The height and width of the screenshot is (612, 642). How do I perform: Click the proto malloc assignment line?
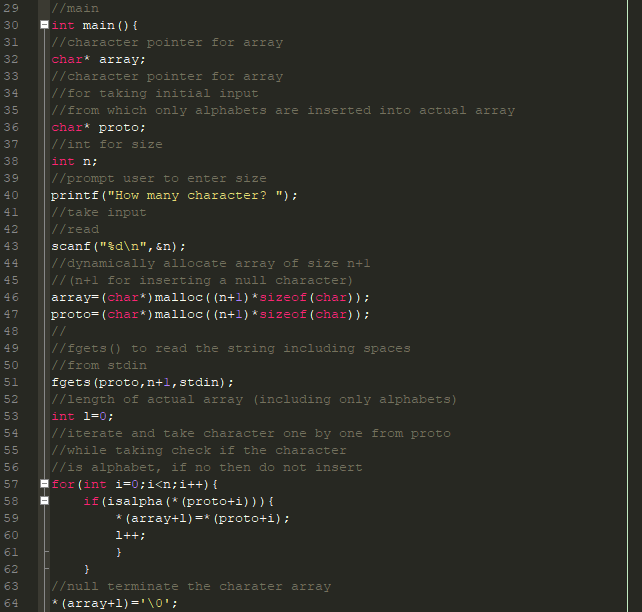(x=210, y=314)
